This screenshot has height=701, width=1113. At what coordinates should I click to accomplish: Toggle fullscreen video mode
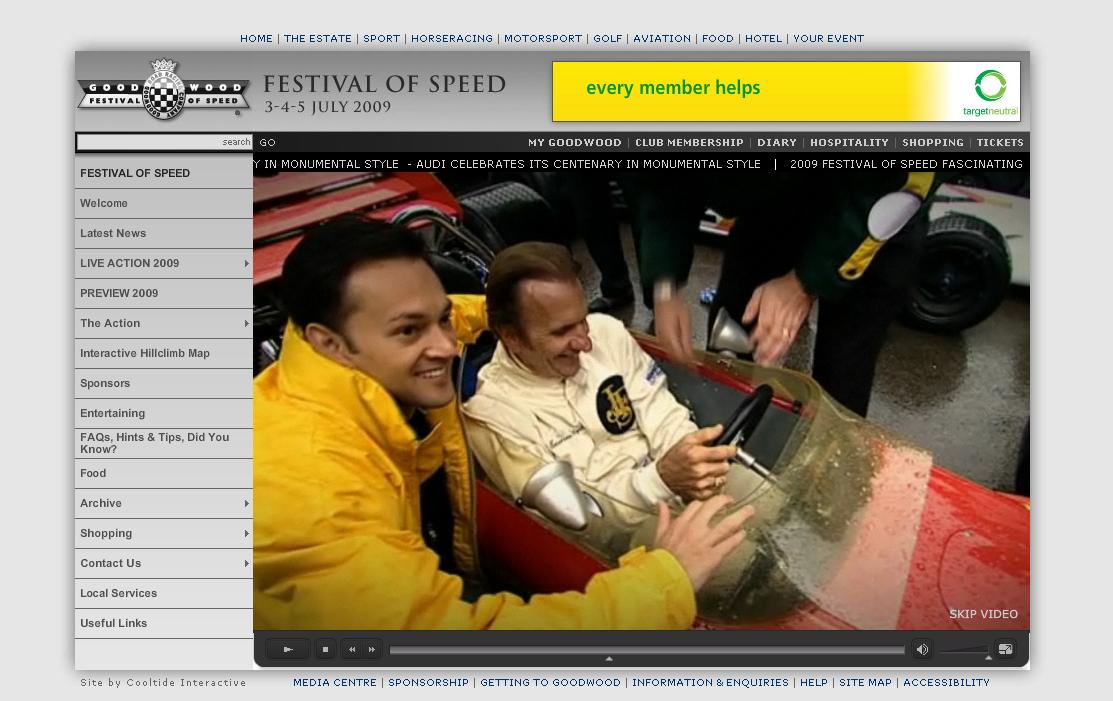(x=1005, y=650)
